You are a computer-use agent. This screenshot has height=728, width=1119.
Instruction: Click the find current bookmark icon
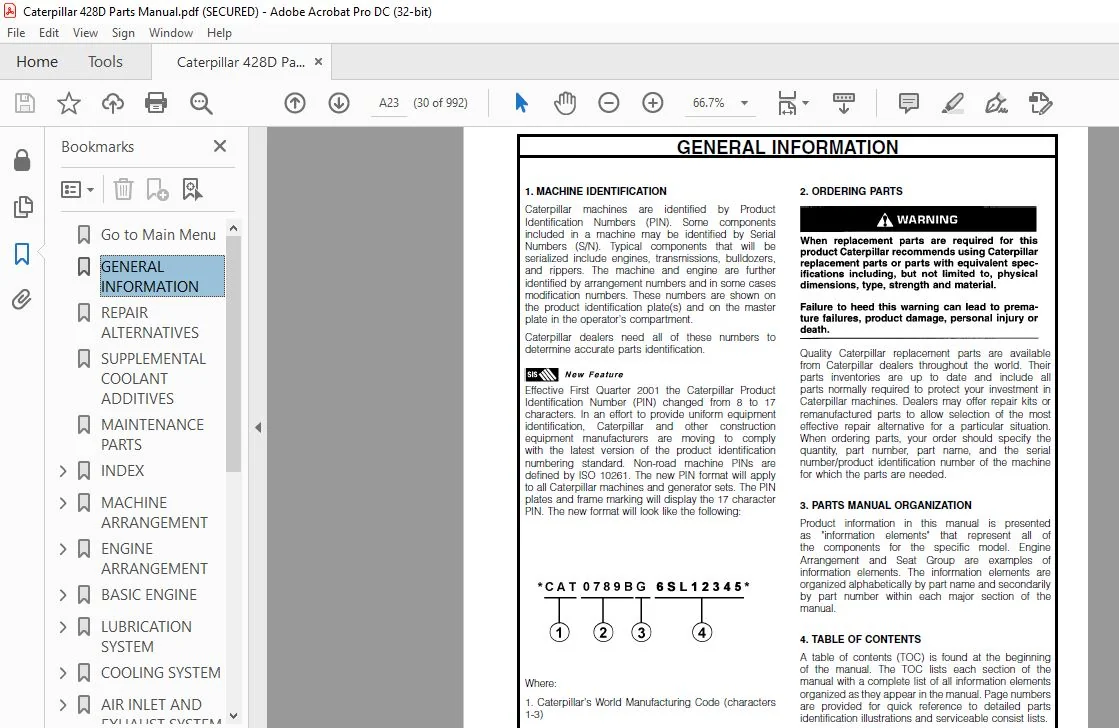pyautogui.click(x=192, y=189)
